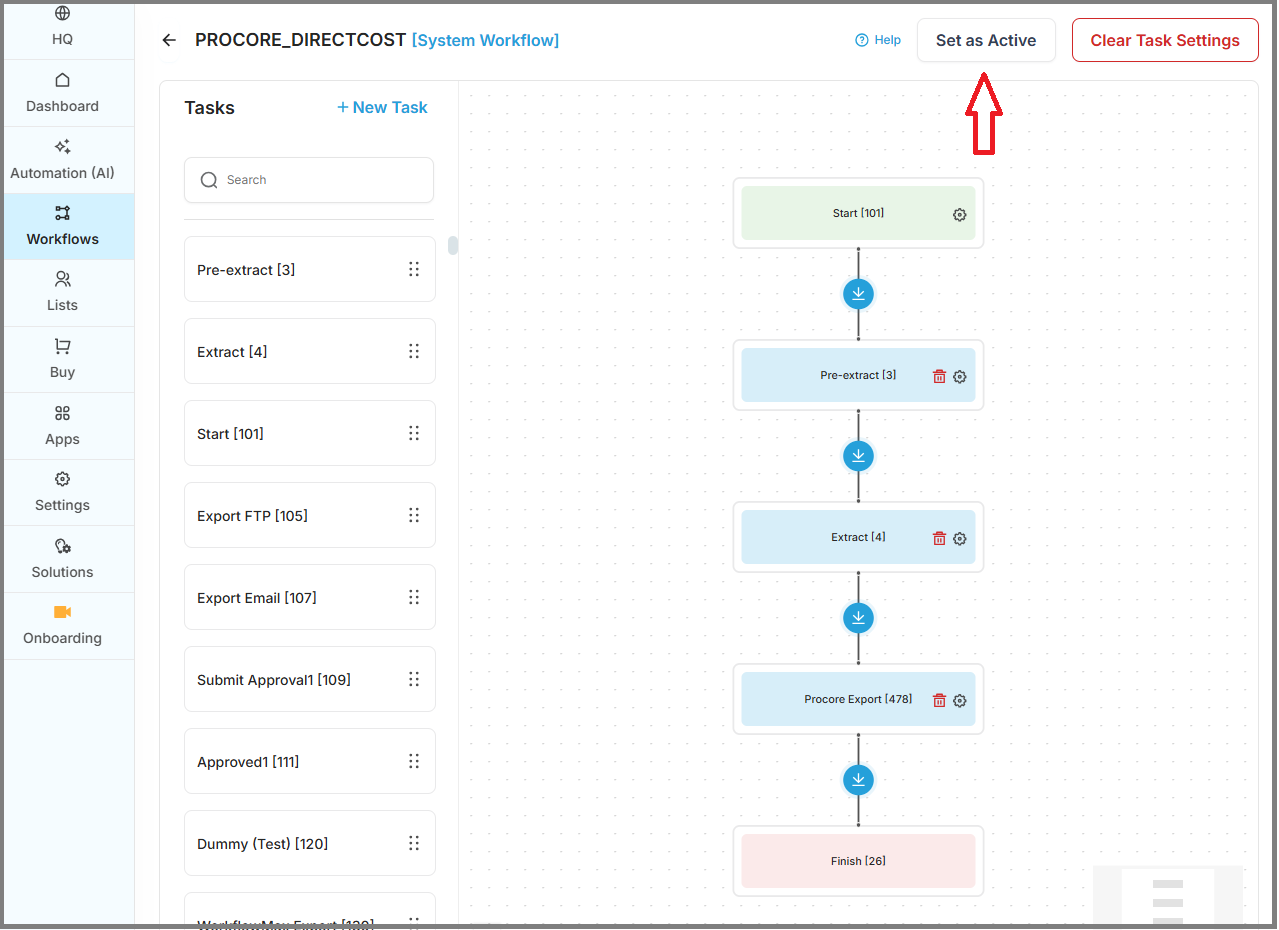Click insert arrow below Start [101] node
The width and height of the screenshot is (1279, 930).
858,294
